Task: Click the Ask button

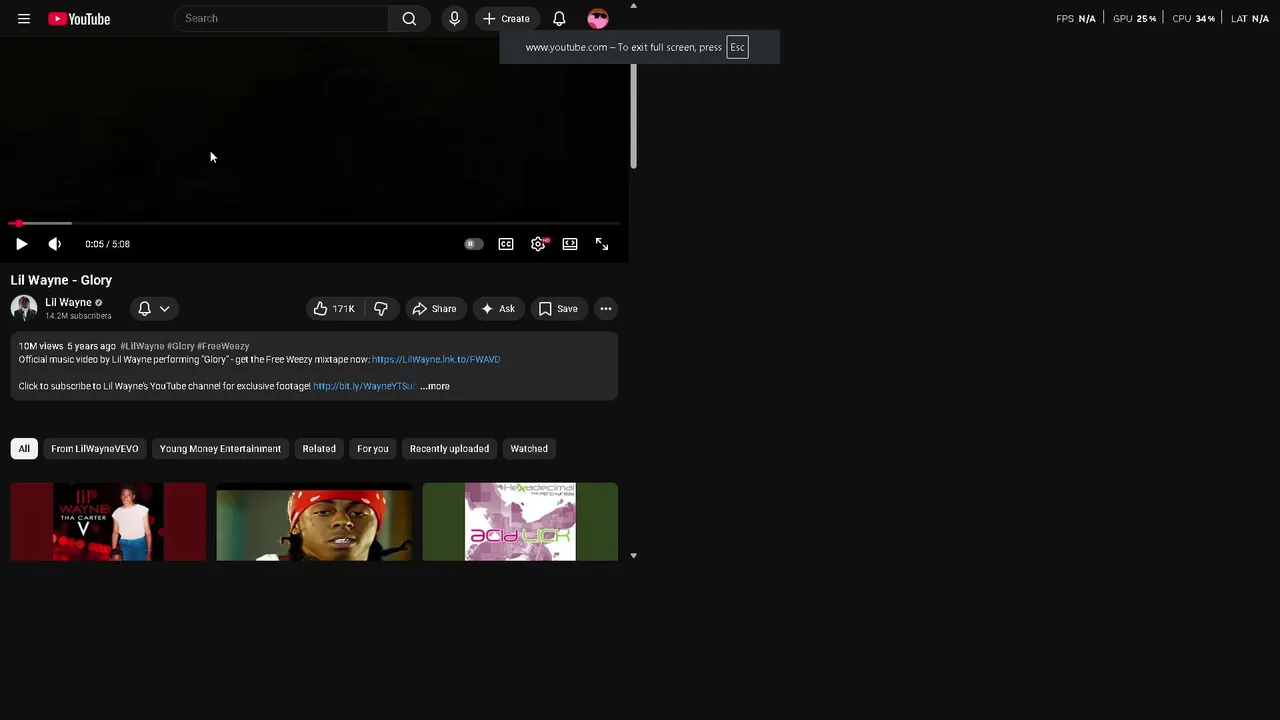Action: [498, 309]
